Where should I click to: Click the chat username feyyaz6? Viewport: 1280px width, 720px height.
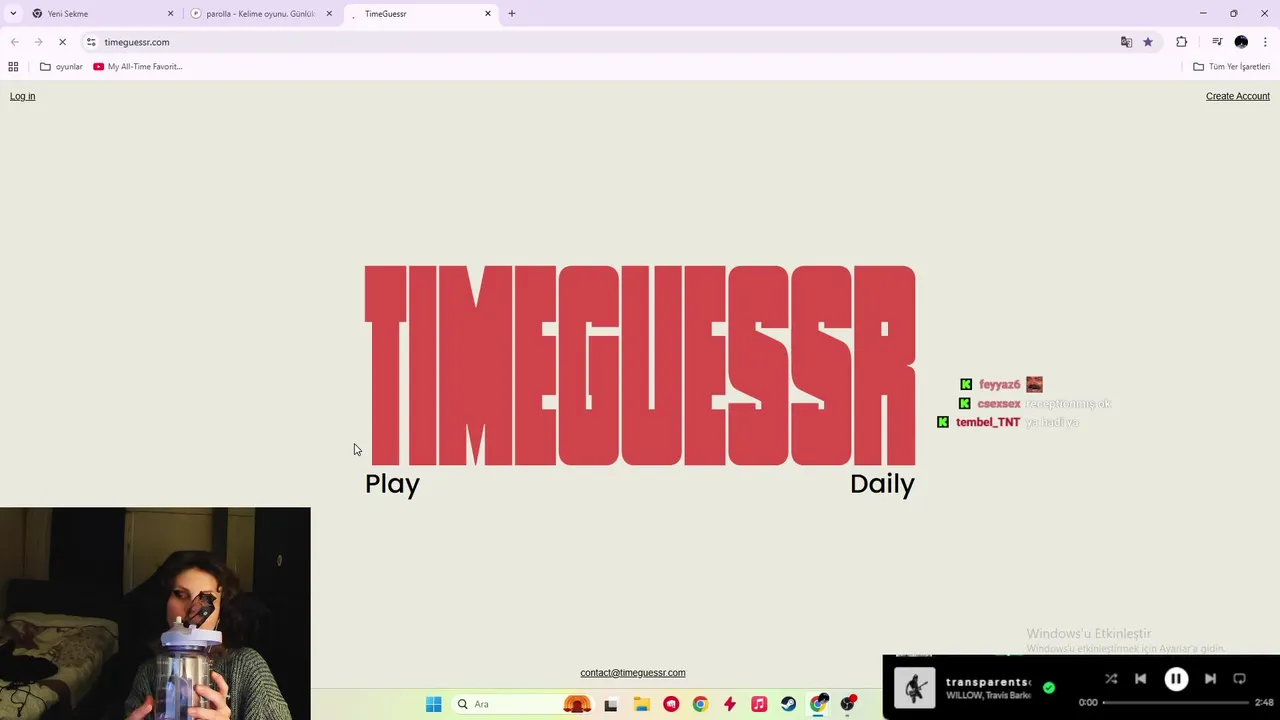[999, 385]
